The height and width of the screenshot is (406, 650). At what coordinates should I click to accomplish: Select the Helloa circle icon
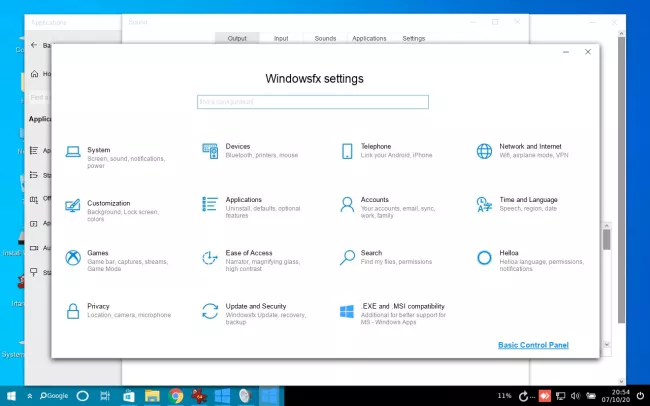pyautogui.click(x=484, y=258)
